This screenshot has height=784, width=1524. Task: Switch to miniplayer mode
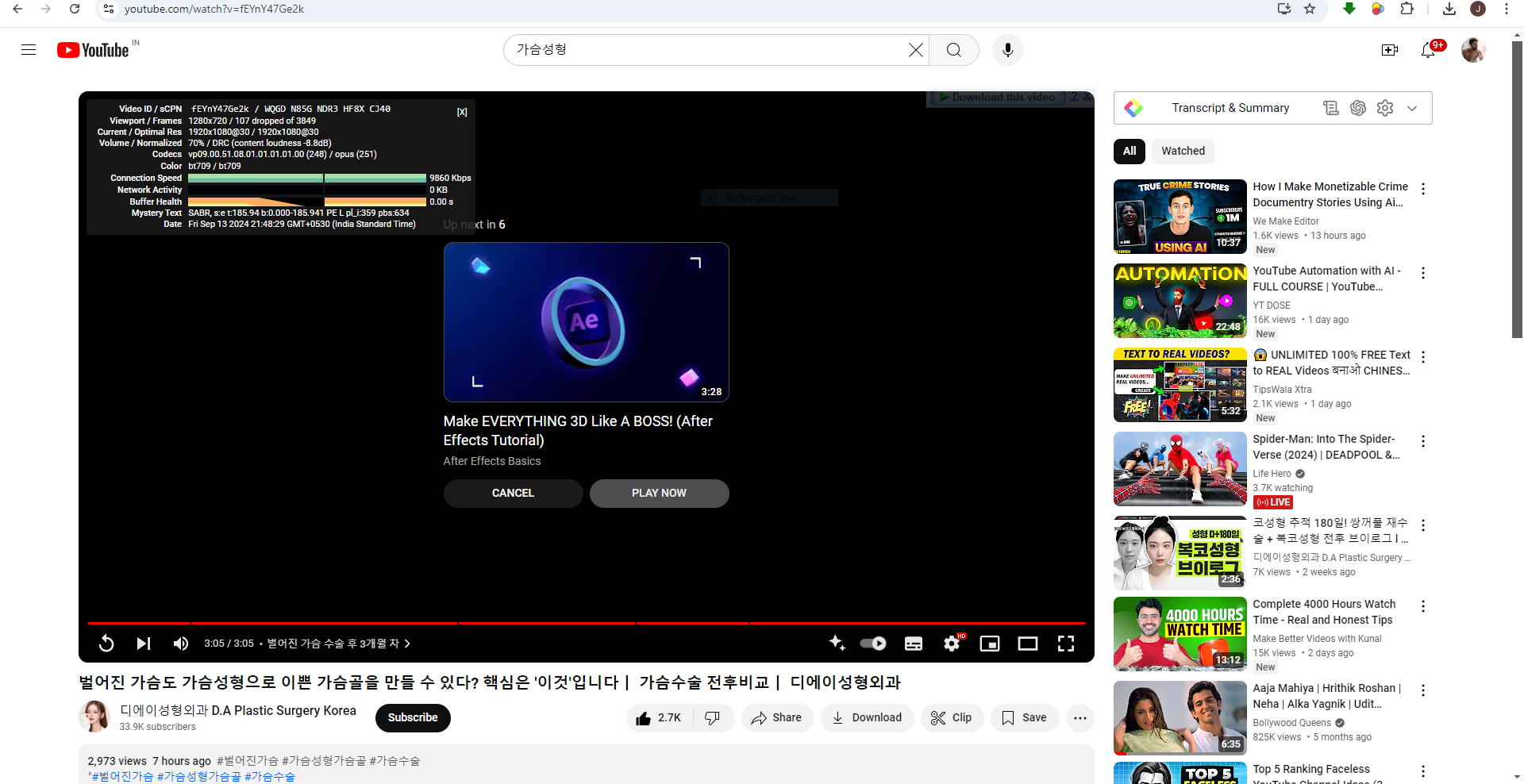pyautogui.click(x=990, y=644)
